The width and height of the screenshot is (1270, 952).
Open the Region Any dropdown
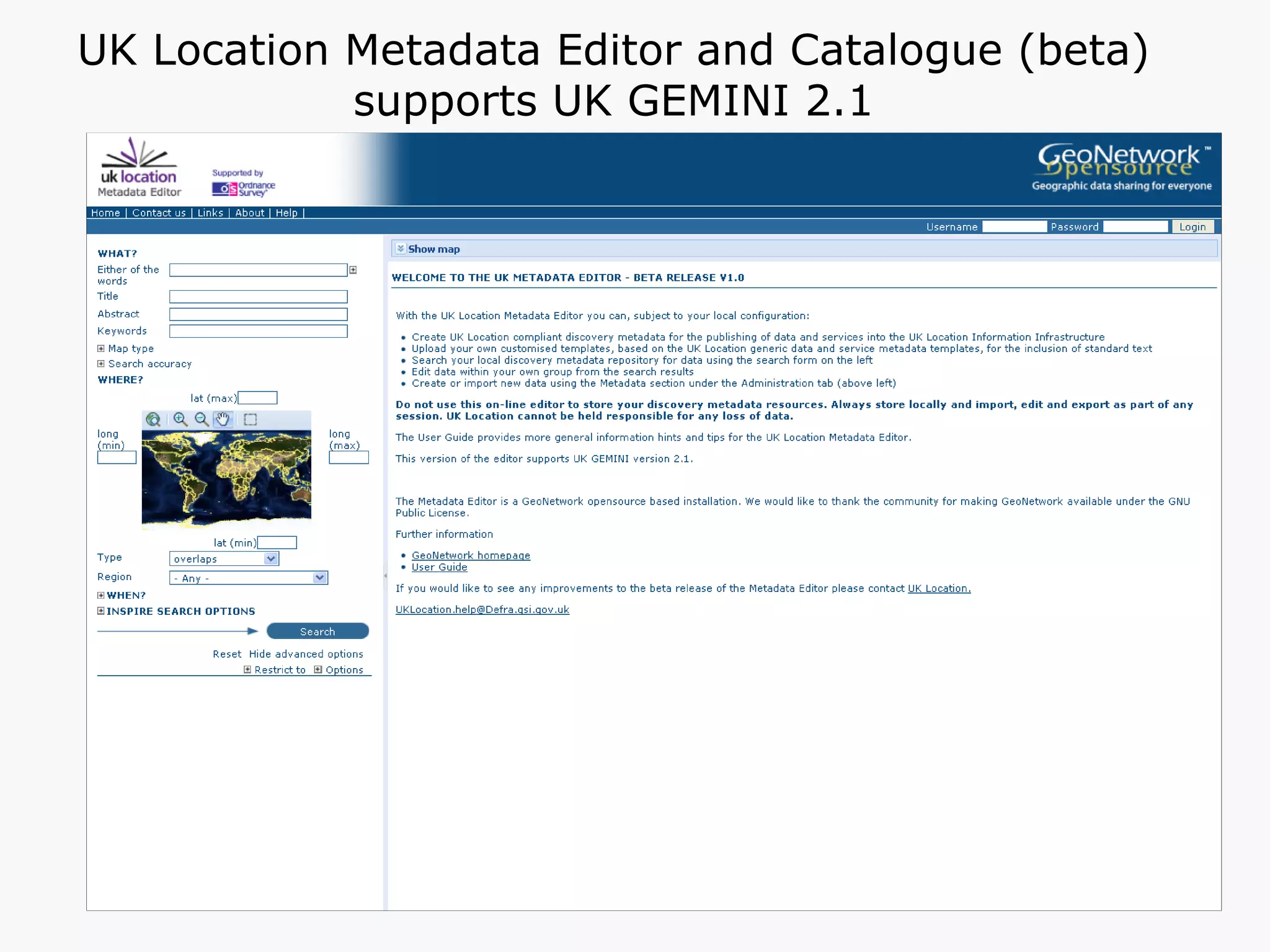[248, 578]
